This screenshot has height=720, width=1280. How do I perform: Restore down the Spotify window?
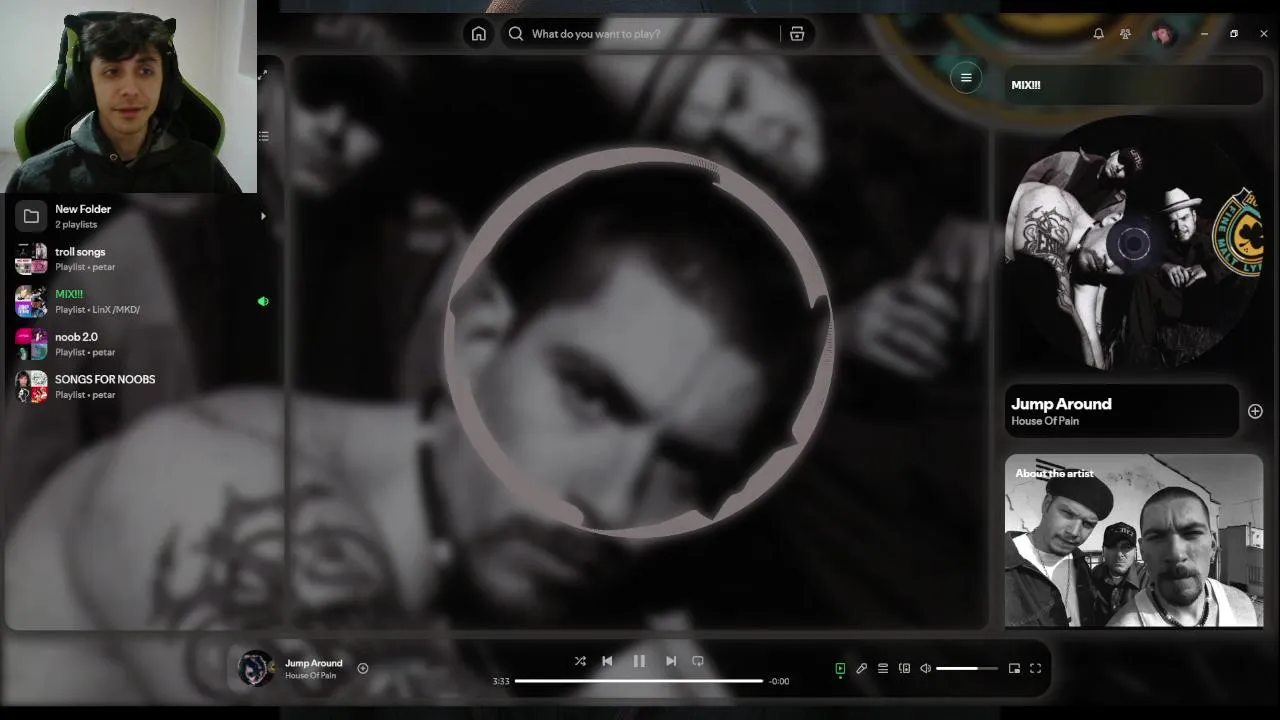[1234, 34]
